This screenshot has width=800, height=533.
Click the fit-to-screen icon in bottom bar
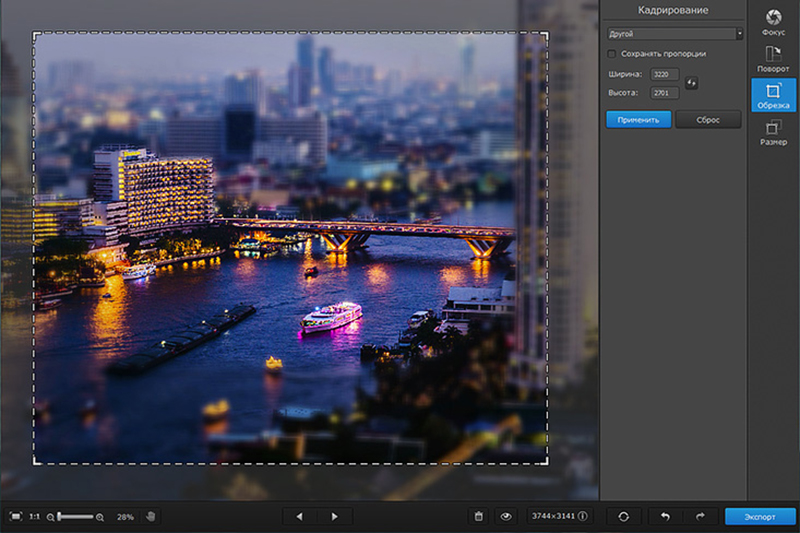16,516
